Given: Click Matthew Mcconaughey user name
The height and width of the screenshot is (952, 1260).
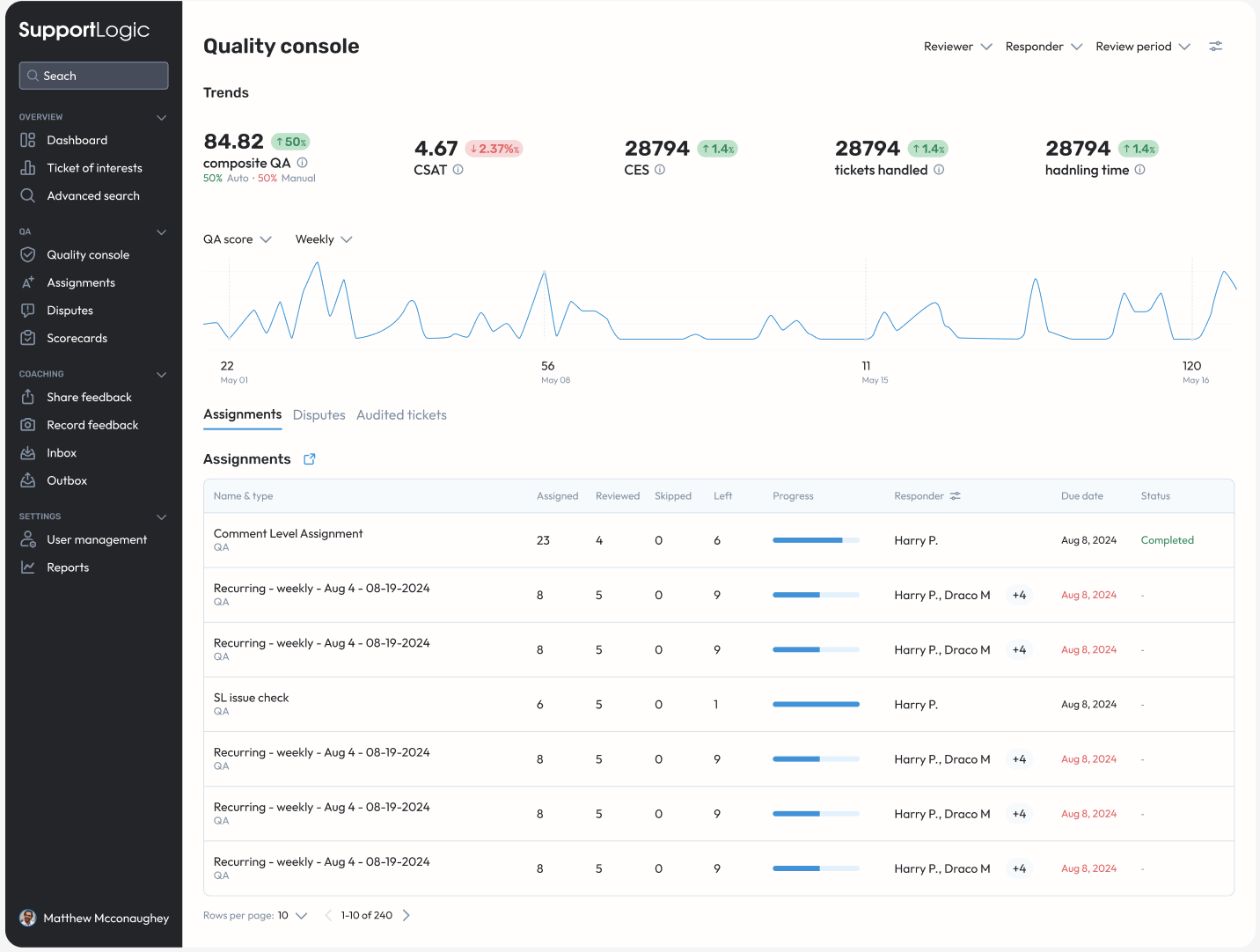Looking at the screenshot, I should click(x=106, y=918).
